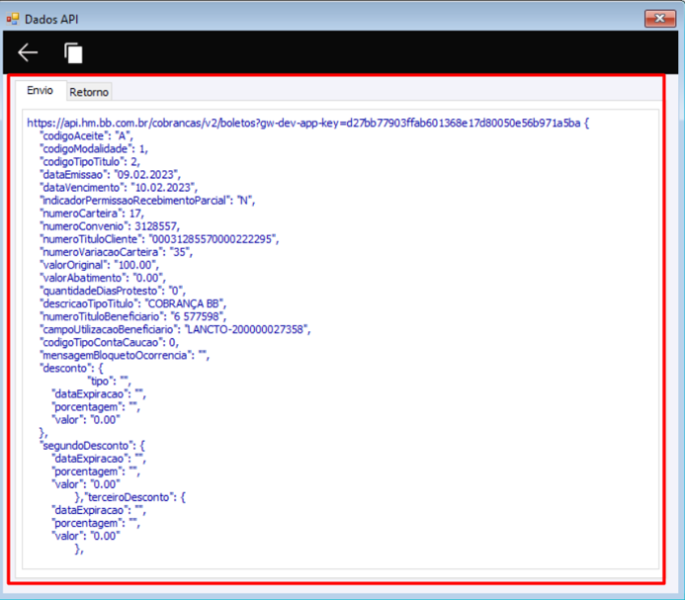This screenshot has width=685, height=600.
Task: Click the api.hm.bb.com.br URL line
Action: click(308, 123)
